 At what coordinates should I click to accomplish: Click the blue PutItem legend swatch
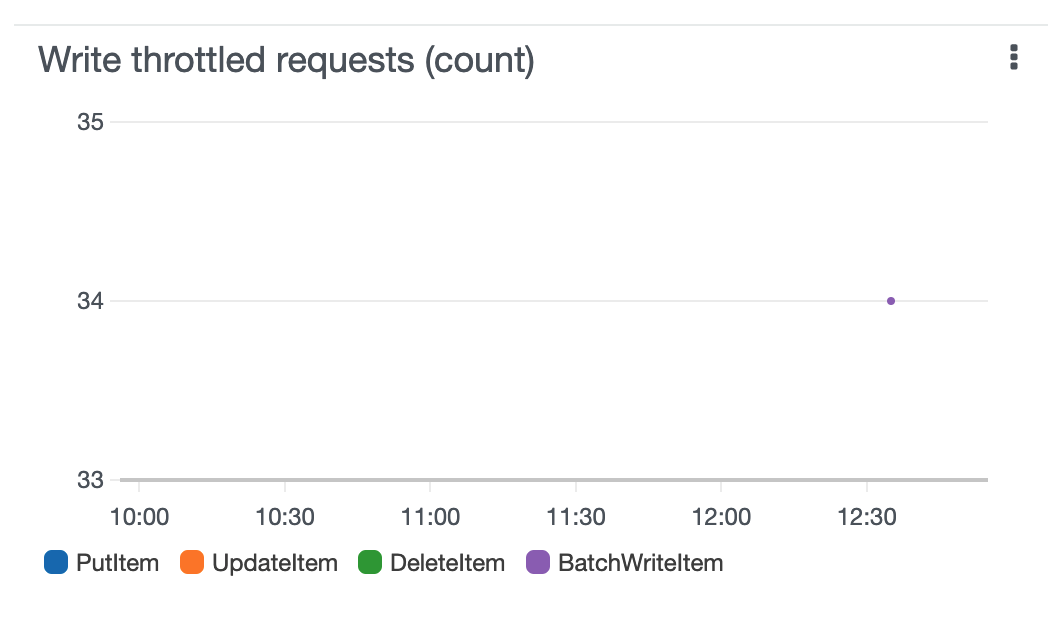click(56, 562)
